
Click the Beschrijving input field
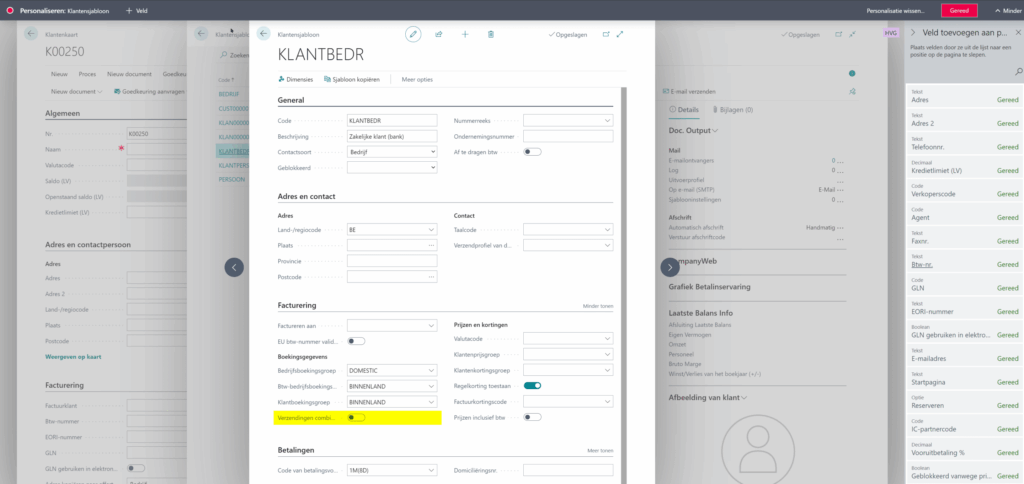pyautogui.click(x=391, y=136)
